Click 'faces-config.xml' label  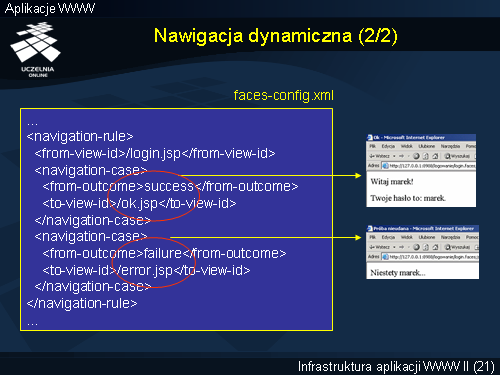point(283,96)
